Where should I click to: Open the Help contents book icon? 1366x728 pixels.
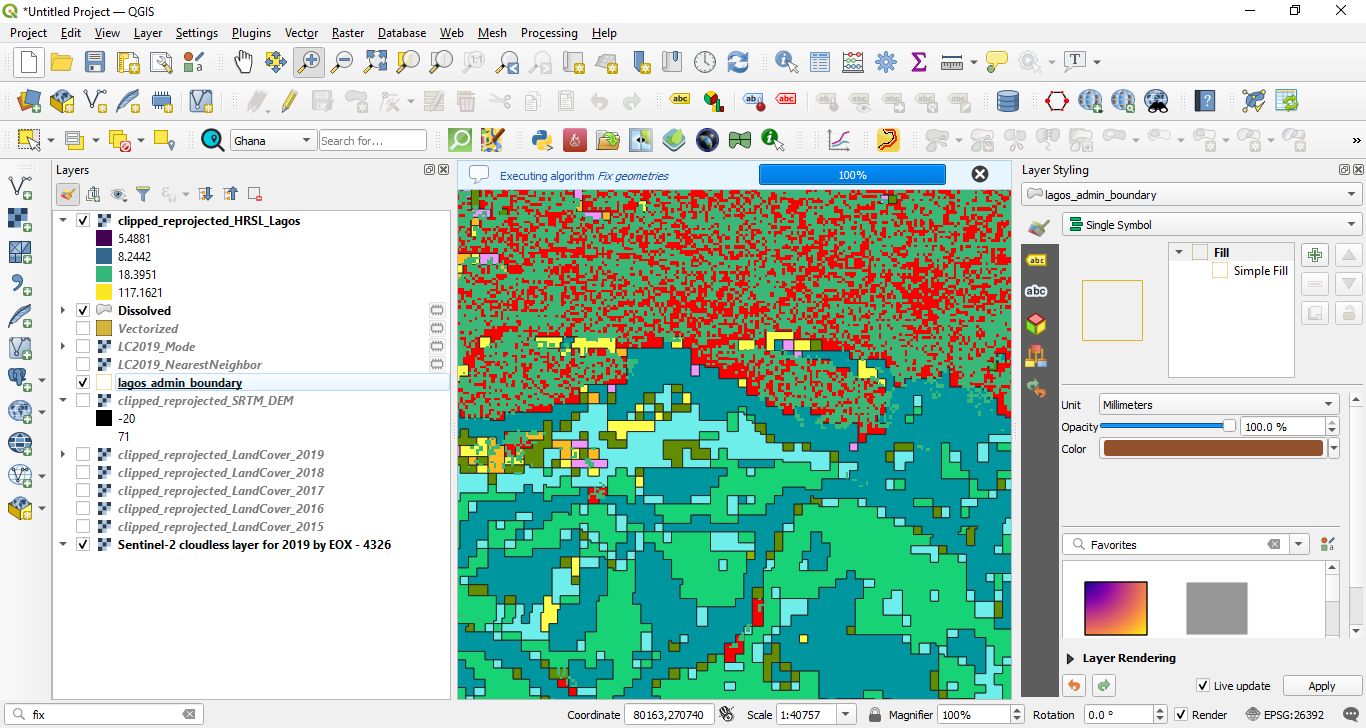(1205, 101)
